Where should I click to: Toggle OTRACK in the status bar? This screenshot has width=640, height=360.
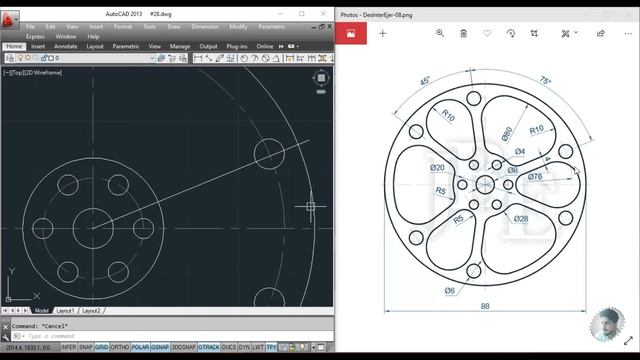[x=209, y=347]
